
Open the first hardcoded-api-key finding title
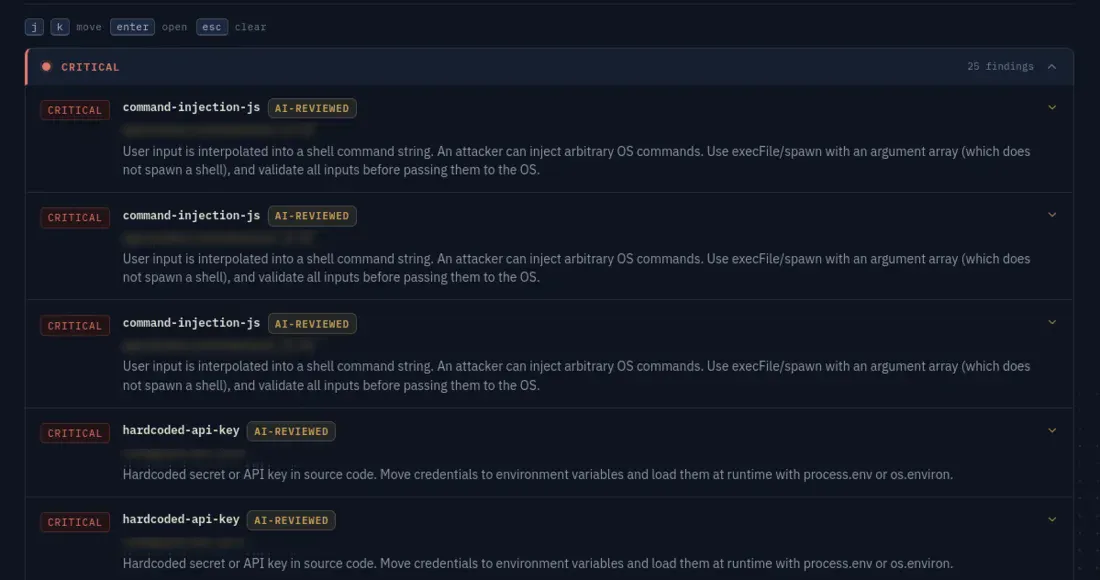181,430
